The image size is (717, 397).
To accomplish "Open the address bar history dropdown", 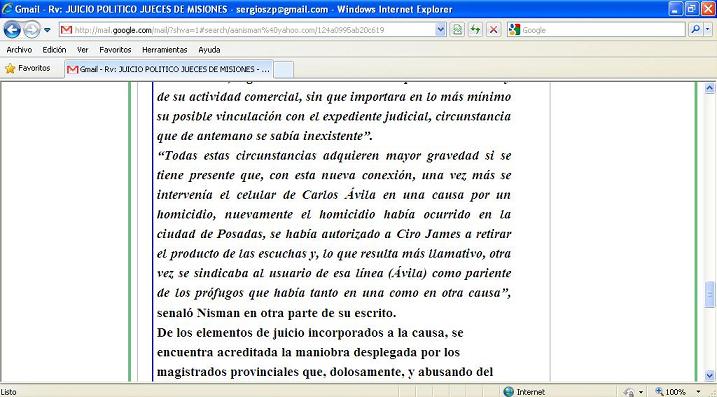I will pyautogui.click(x=440, y=30).
